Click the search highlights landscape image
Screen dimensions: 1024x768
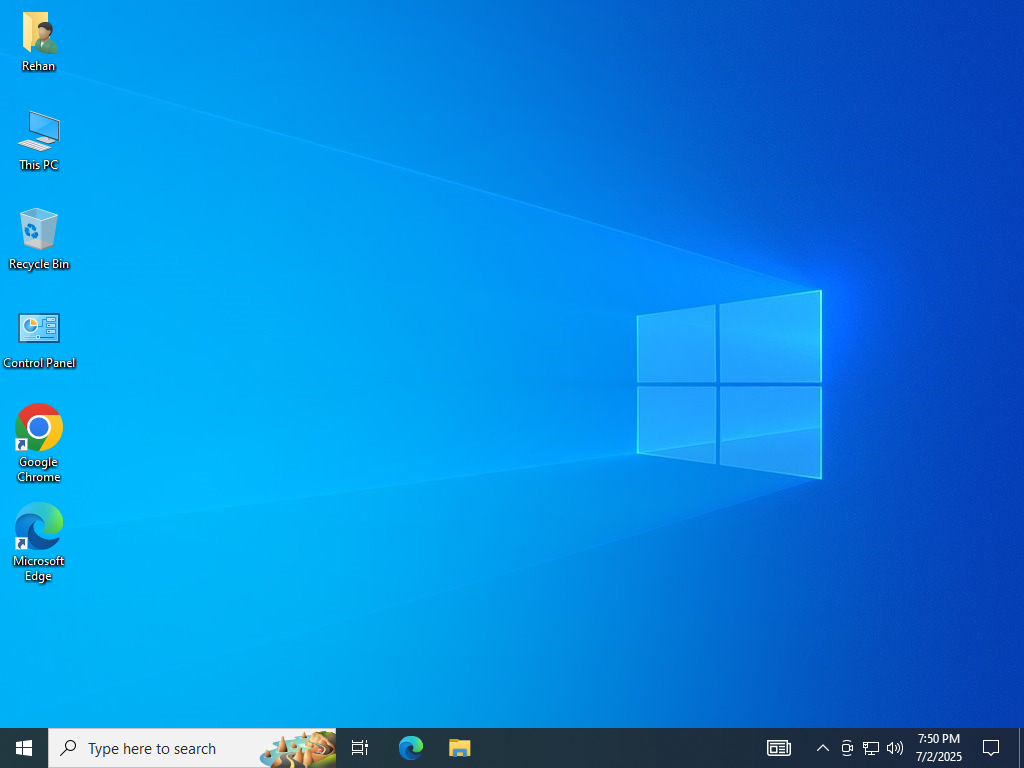click(298, 748)
